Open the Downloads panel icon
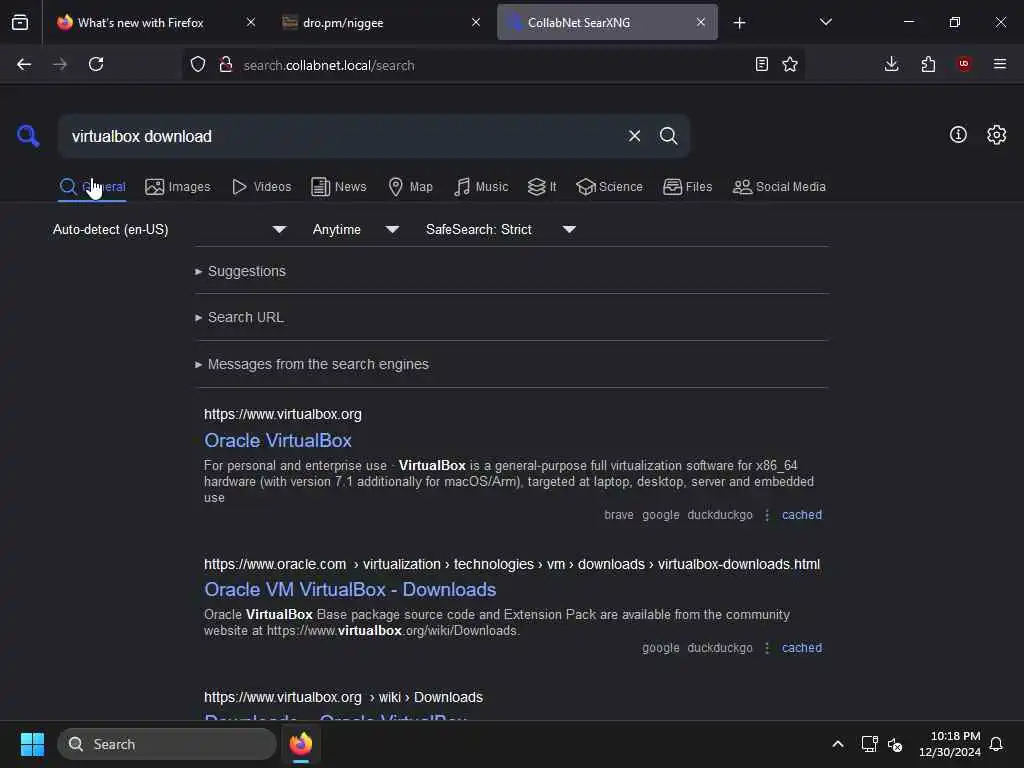Image resolution: width=1024 pixels, height=768 pixels. [891, 64]
